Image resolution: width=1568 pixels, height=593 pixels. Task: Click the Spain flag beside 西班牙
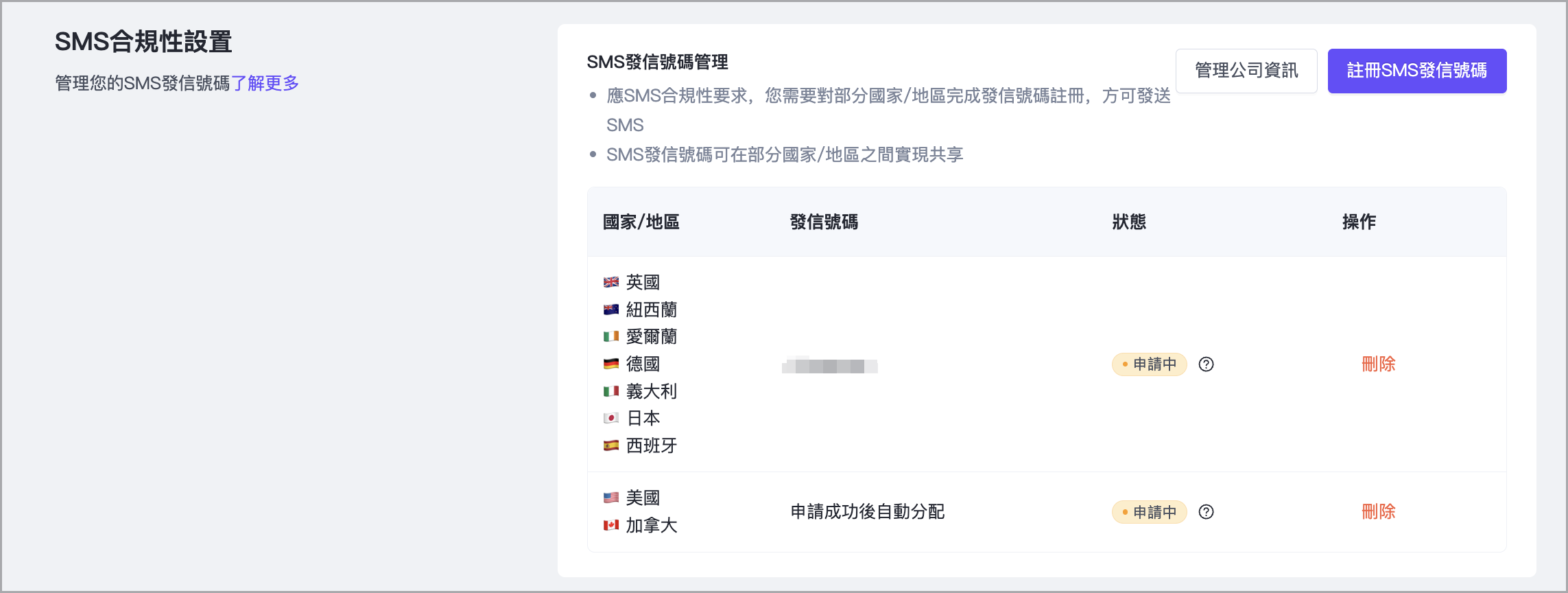[x=611, y=445]
